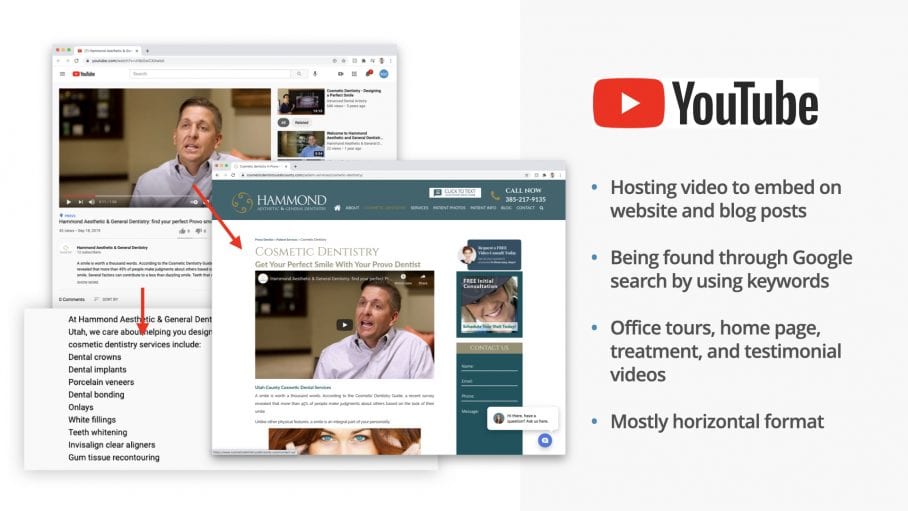
Task: Click the YouTube search field
Action: (x=210, y=74)
